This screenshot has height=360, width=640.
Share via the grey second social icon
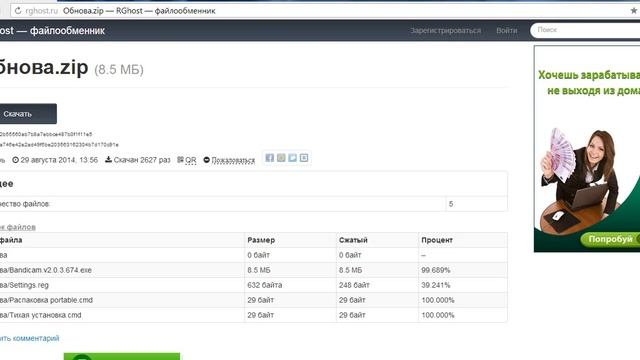pyautogui.click(x=281, y=158)
